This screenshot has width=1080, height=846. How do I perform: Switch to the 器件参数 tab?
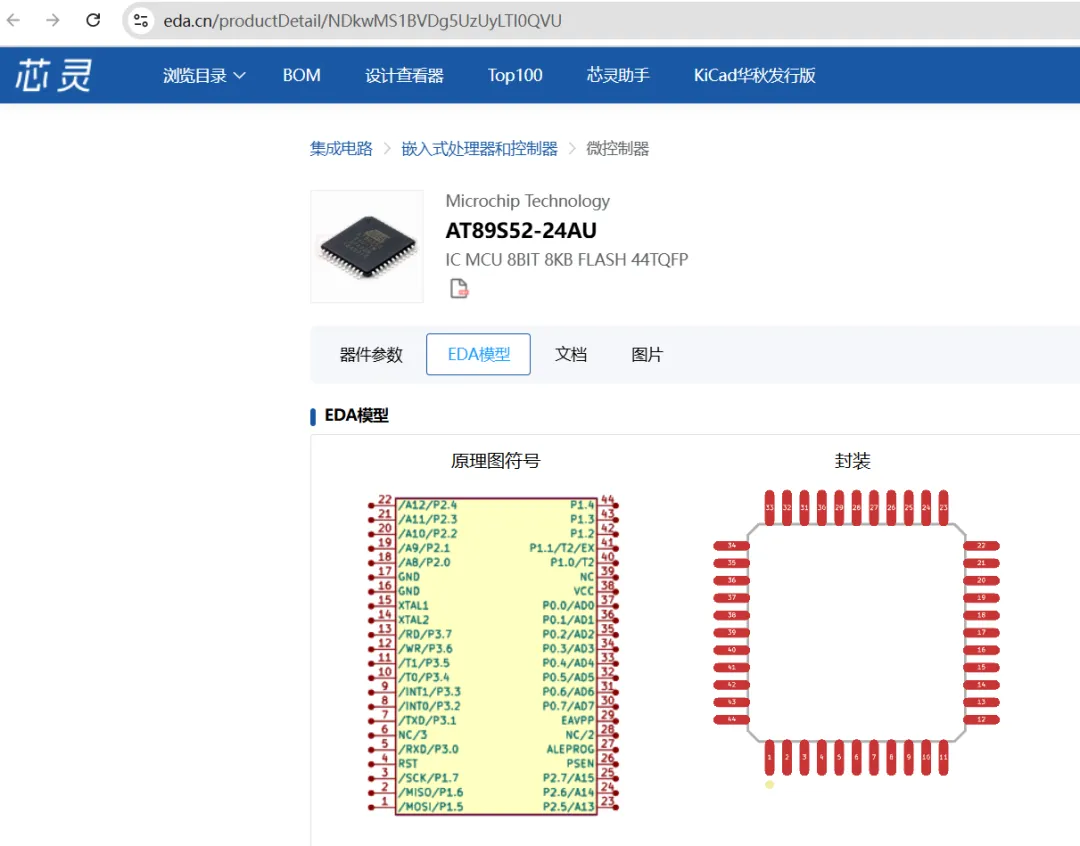[371, 354]
